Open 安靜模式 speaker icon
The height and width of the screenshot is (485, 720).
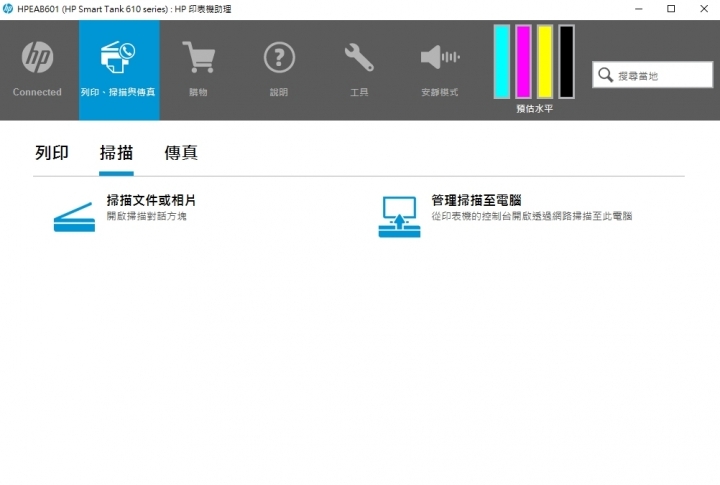click(439, 59)
